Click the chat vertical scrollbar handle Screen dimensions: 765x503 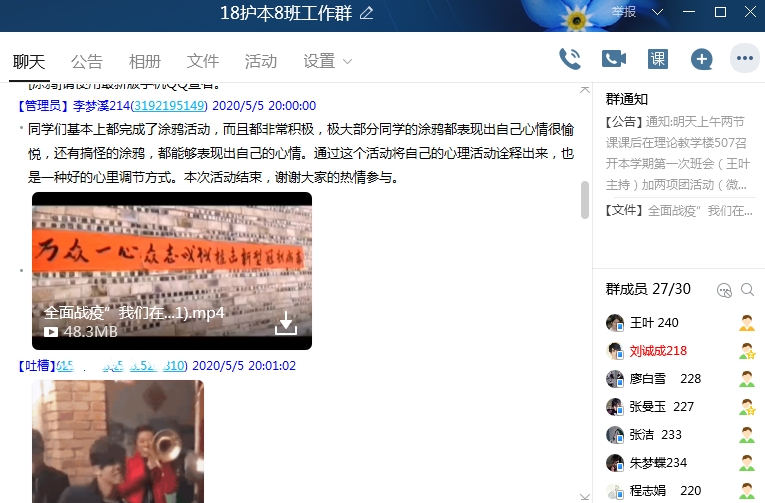coord(585,200)
